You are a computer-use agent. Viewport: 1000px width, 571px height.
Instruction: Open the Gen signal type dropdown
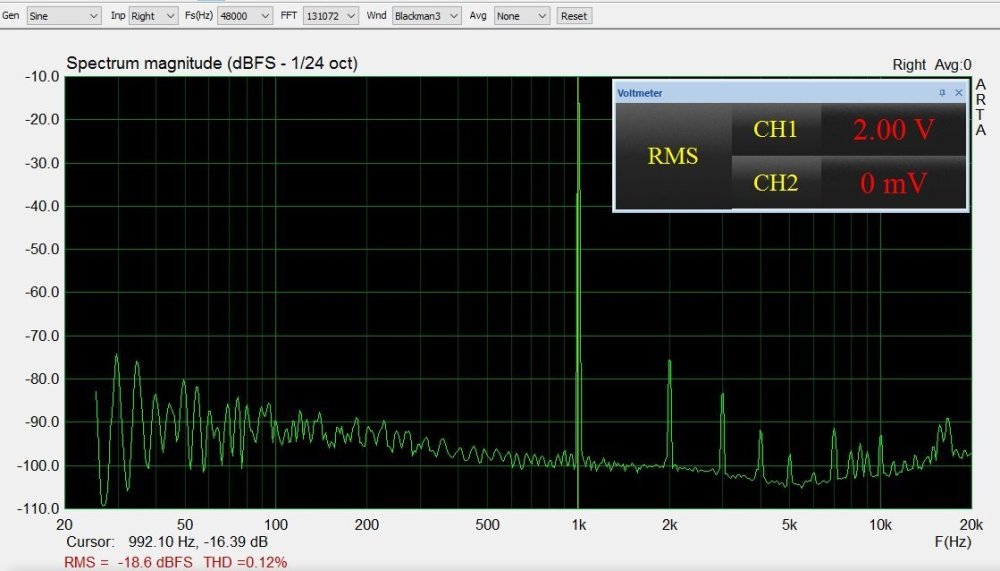(x=63, y=16)
